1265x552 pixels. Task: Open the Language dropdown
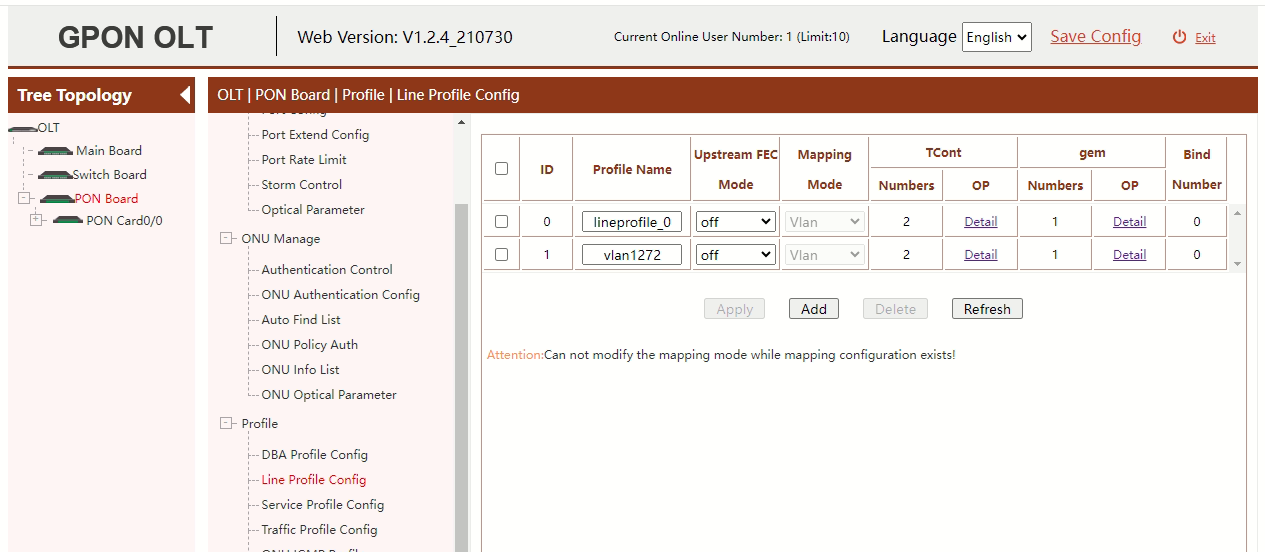coord(997,37)
